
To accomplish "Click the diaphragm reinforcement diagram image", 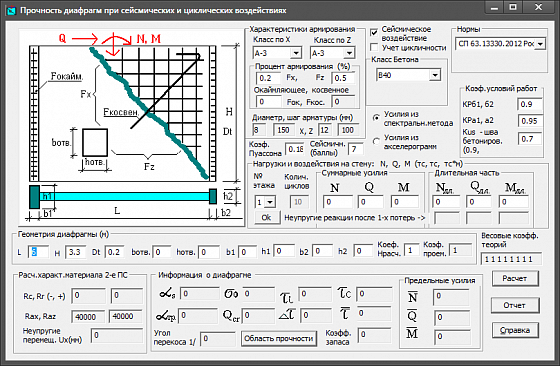I will (x=131, y=127).
